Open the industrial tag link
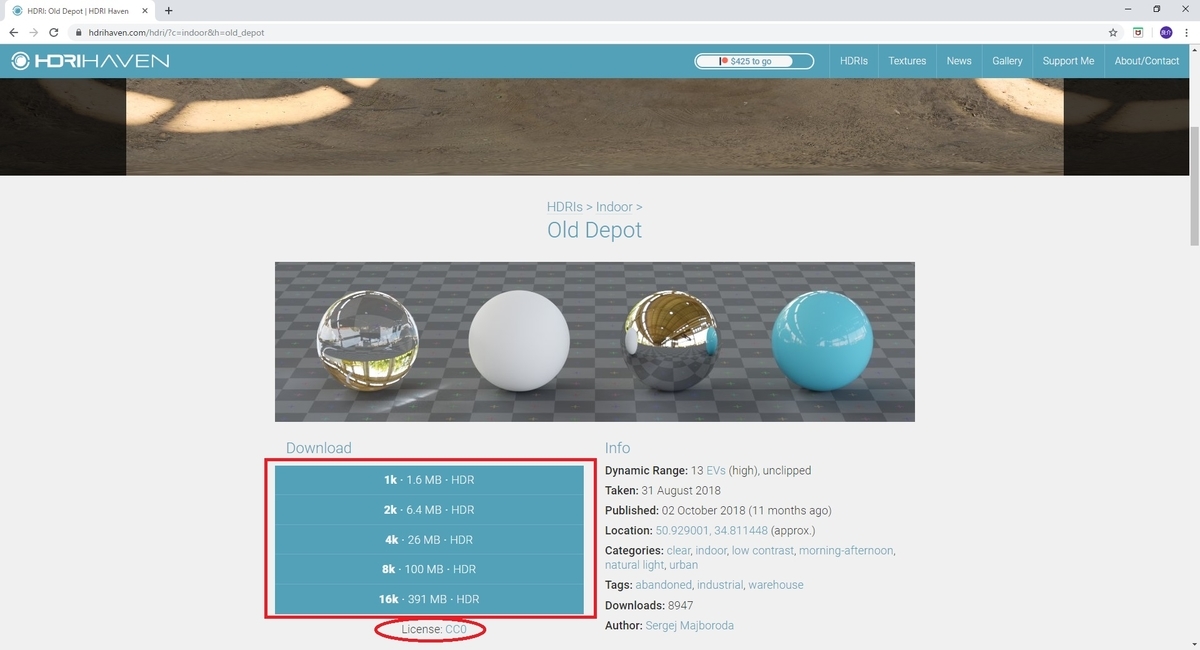The height and width of the screenshot is (650, 1200). pyautogui.click(x=720, y=585)
